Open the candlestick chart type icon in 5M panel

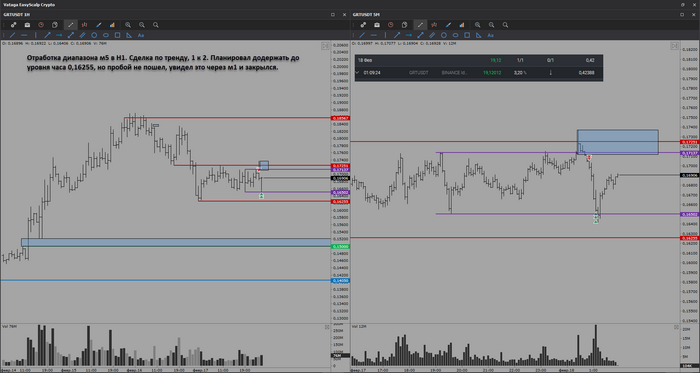[x=434, y=25]
